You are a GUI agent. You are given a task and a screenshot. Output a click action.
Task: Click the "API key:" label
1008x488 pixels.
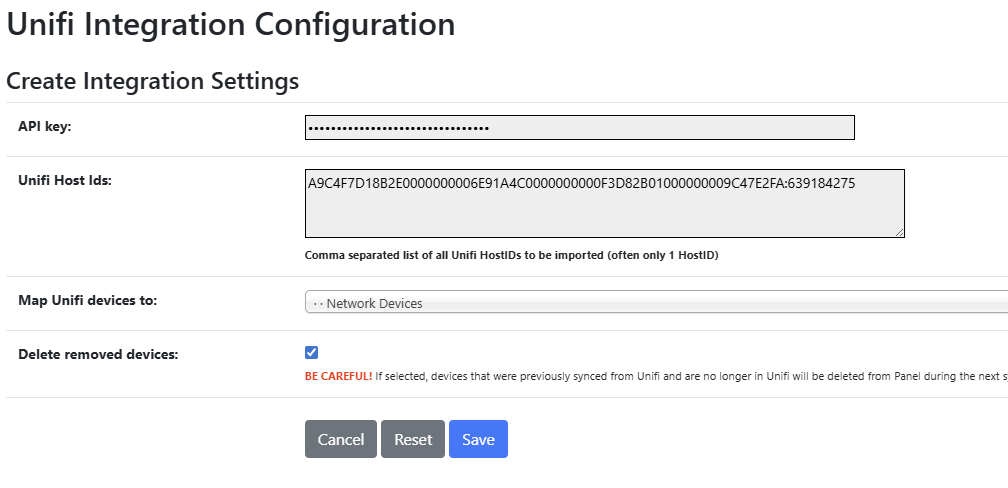pyautogui.click(x=45, y=127)
